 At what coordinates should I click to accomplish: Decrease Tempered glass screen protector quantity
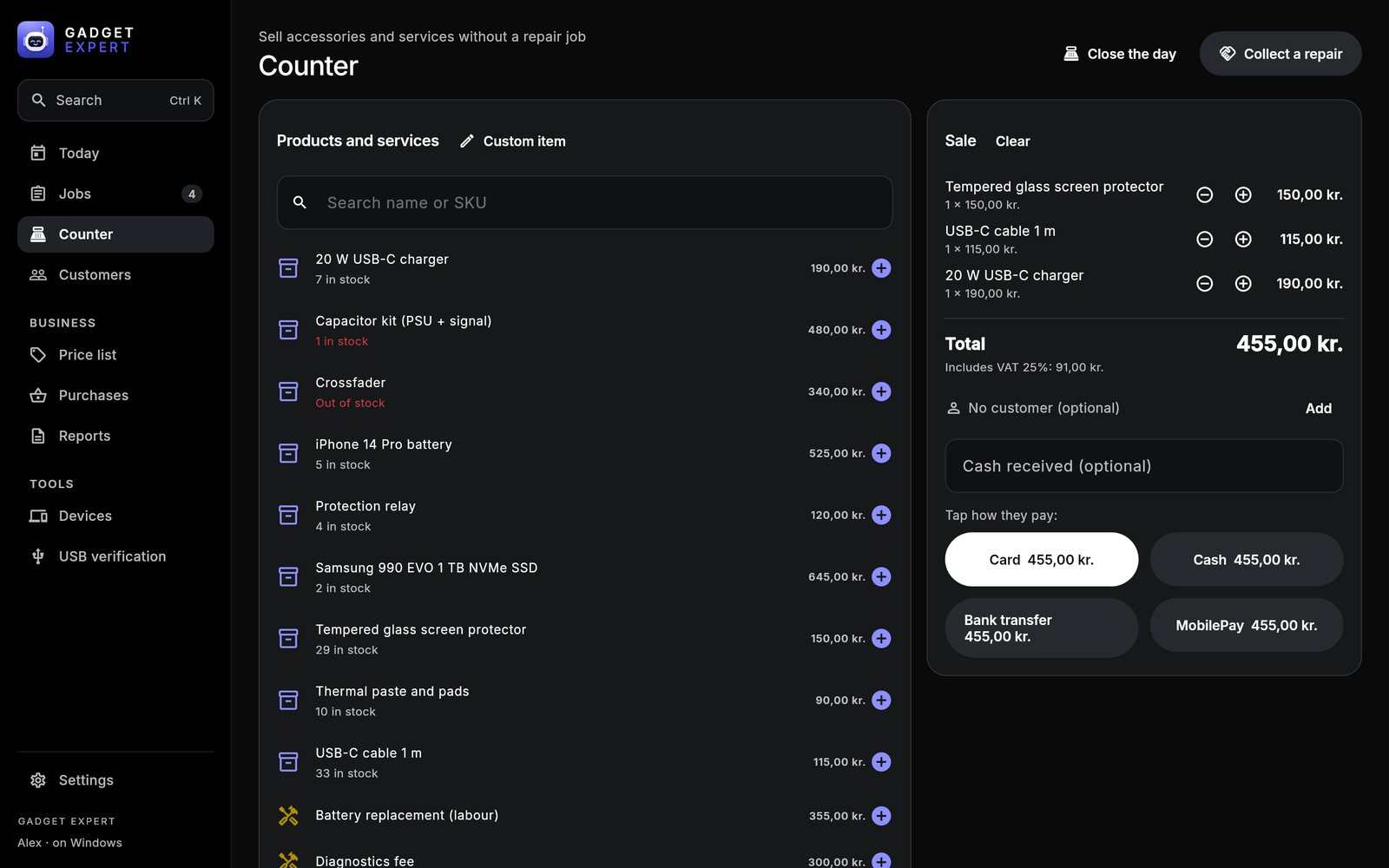click(1204, 195)
